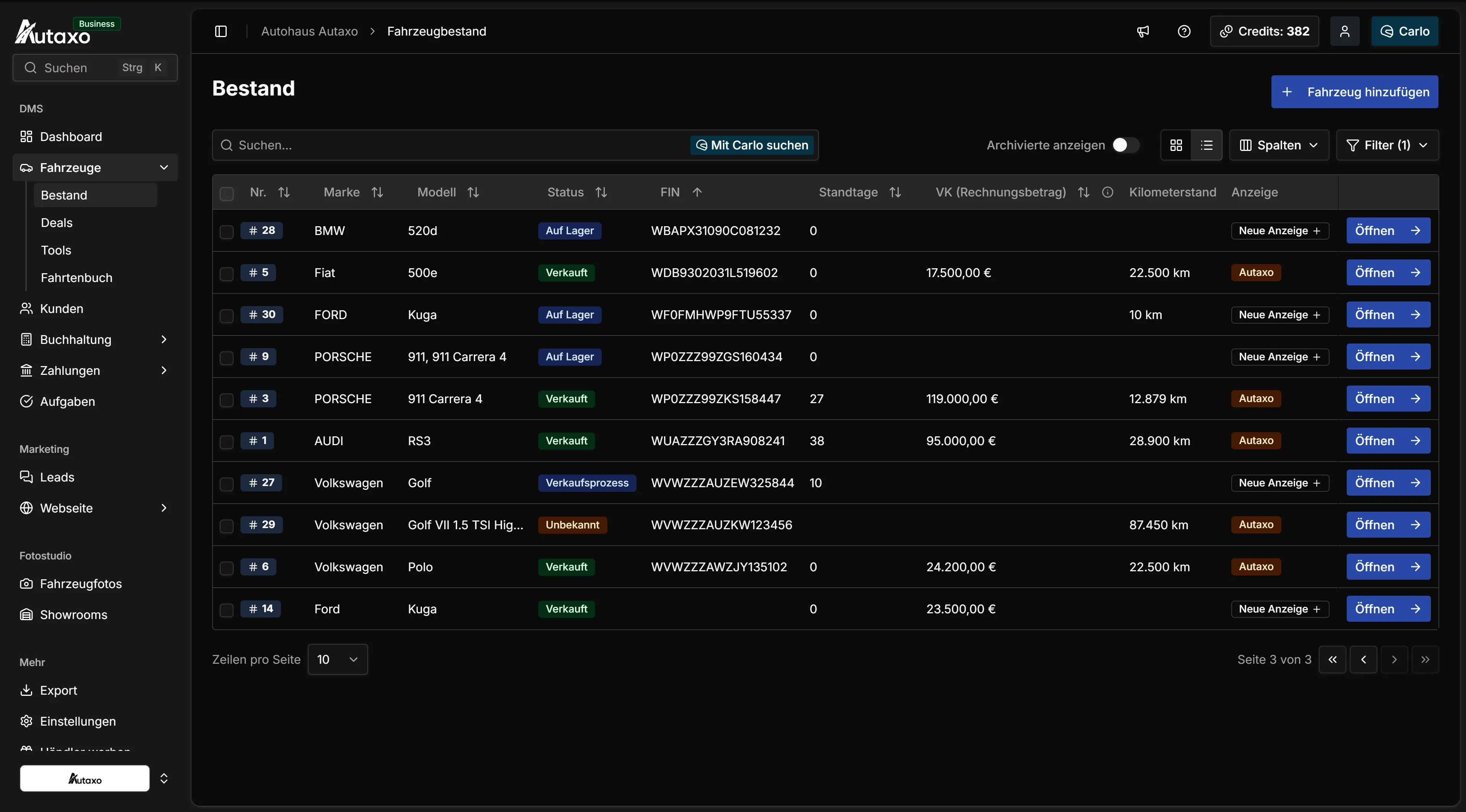Image resolution: width=1466 pixels, height=812 pixels.
Task: Open the BMW 520d vehicle
Action: [x=1388, y=230]
